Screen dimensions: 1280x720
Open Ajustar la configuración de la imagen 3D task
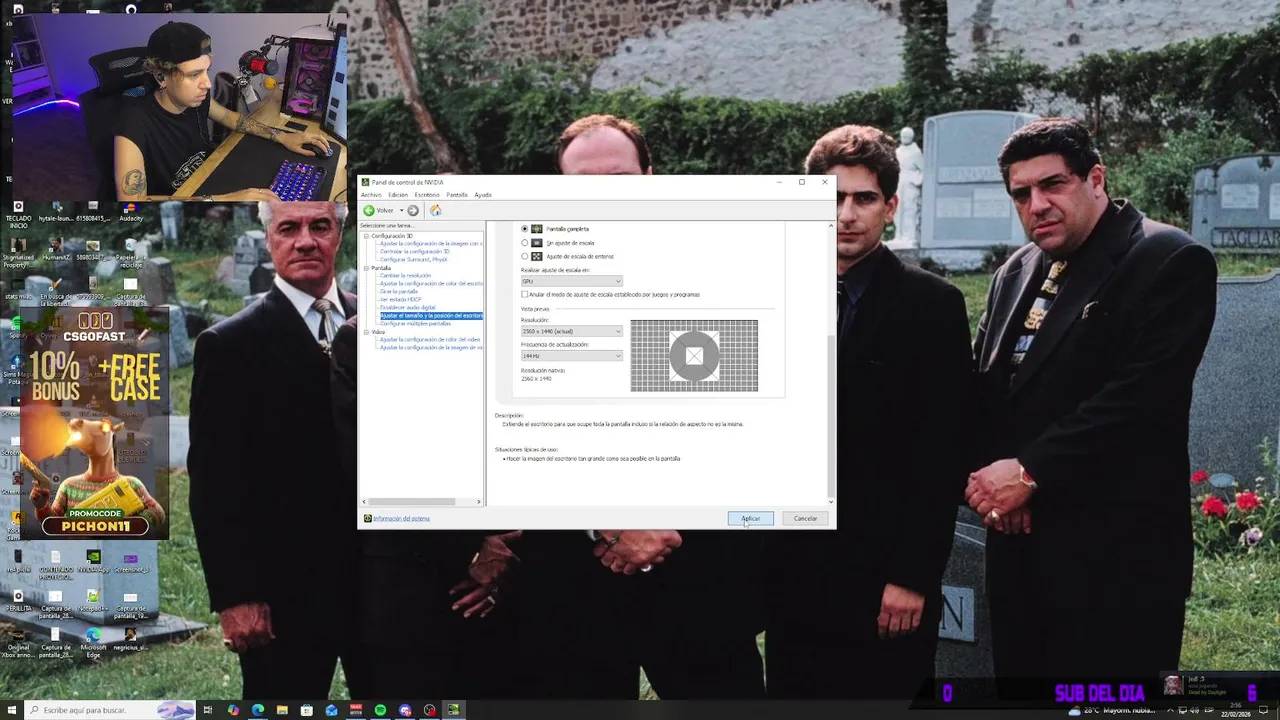coord(431,244)
